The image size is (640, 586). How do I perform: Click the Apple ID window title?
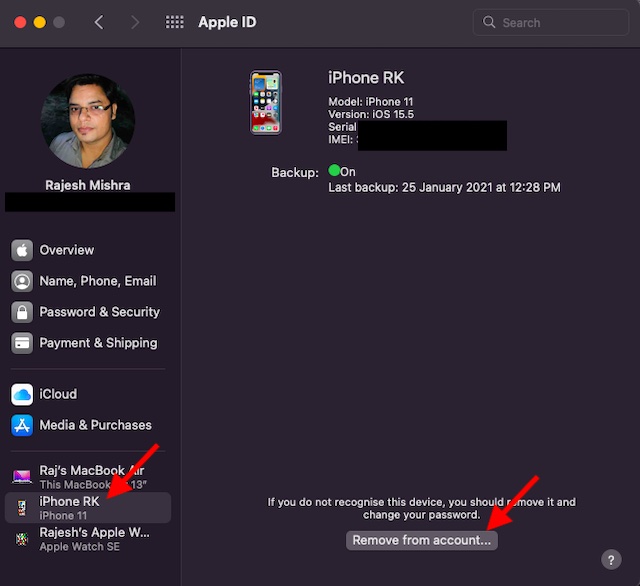pos(227,22)
